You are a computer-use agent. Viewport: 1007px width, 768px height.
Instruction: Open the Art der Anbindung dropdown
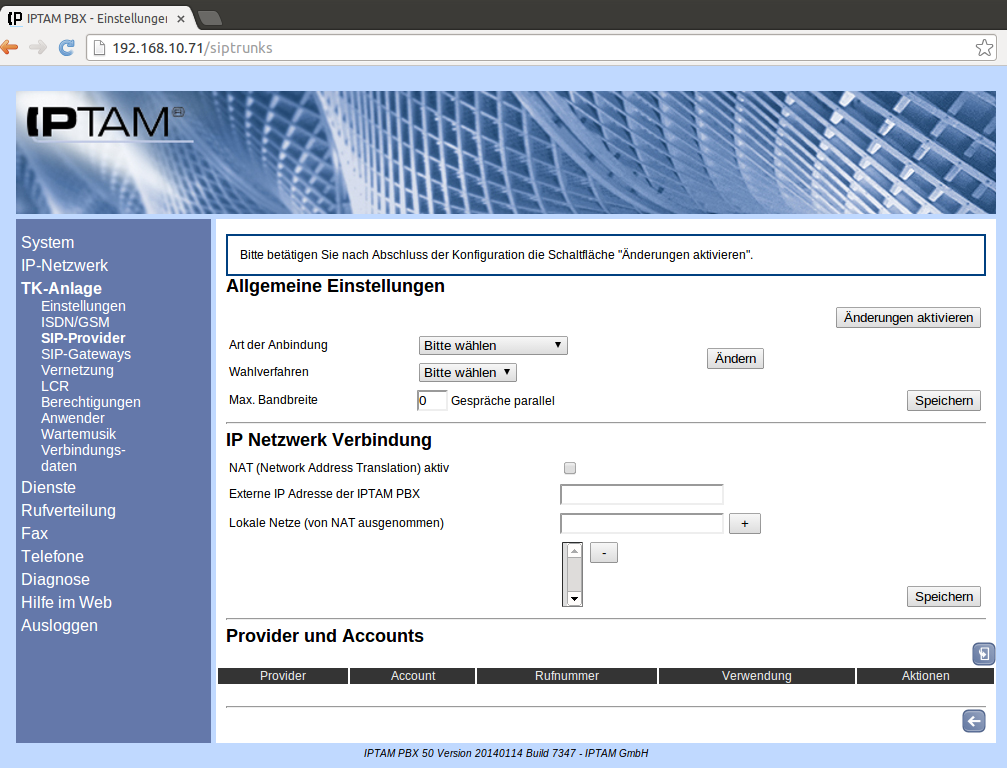click(x=493, y=346)
